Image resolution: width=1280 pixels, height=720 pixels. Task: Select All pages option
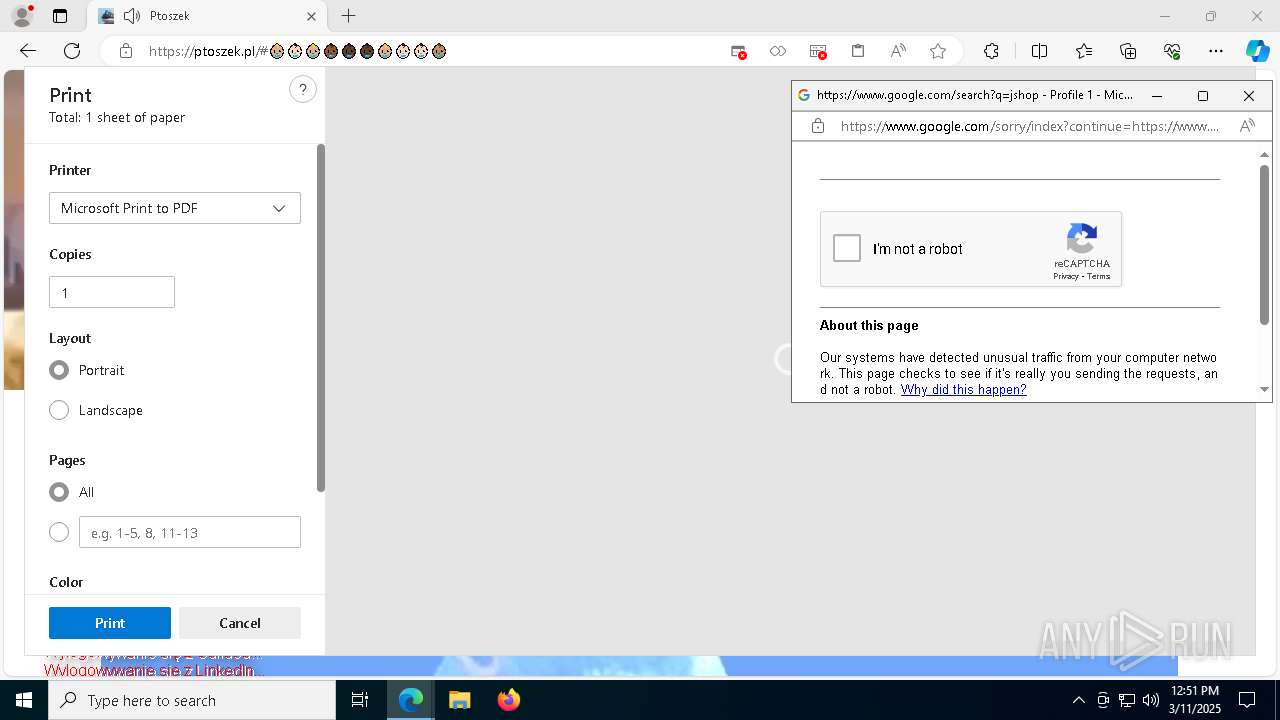[x=59, y=492]
